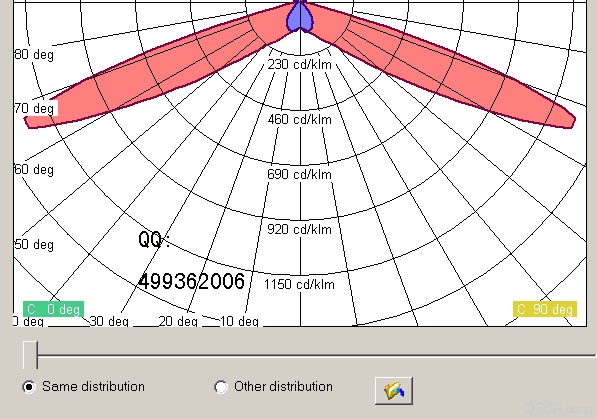Image resolution: width=597 pixels, height=419 pixels.
Task: Click the 10 deg angle label
Action: tap(240, 321)
